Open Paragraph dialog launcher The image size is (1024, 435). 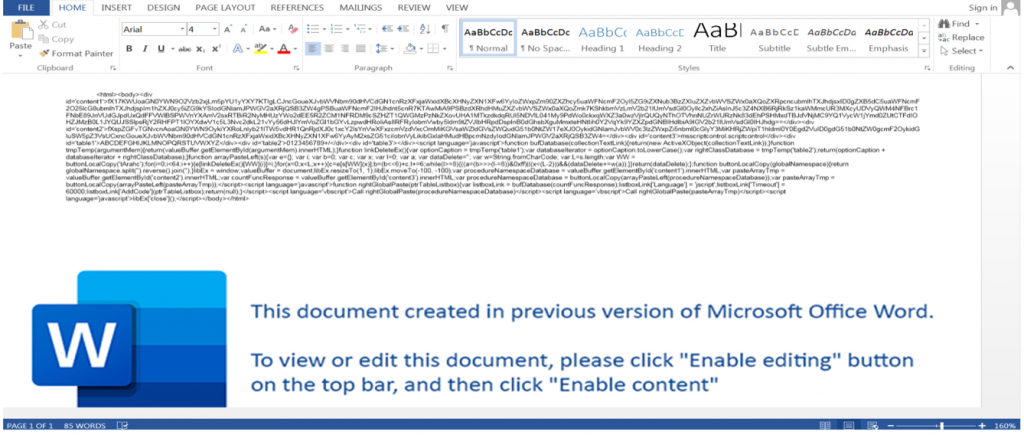tap(450, 68)
